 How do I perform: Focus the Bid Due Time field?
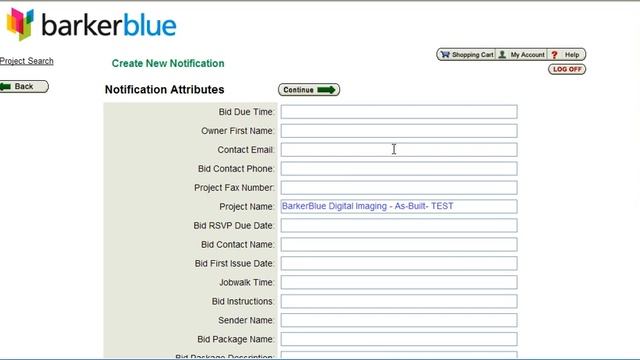coord(399,112)
